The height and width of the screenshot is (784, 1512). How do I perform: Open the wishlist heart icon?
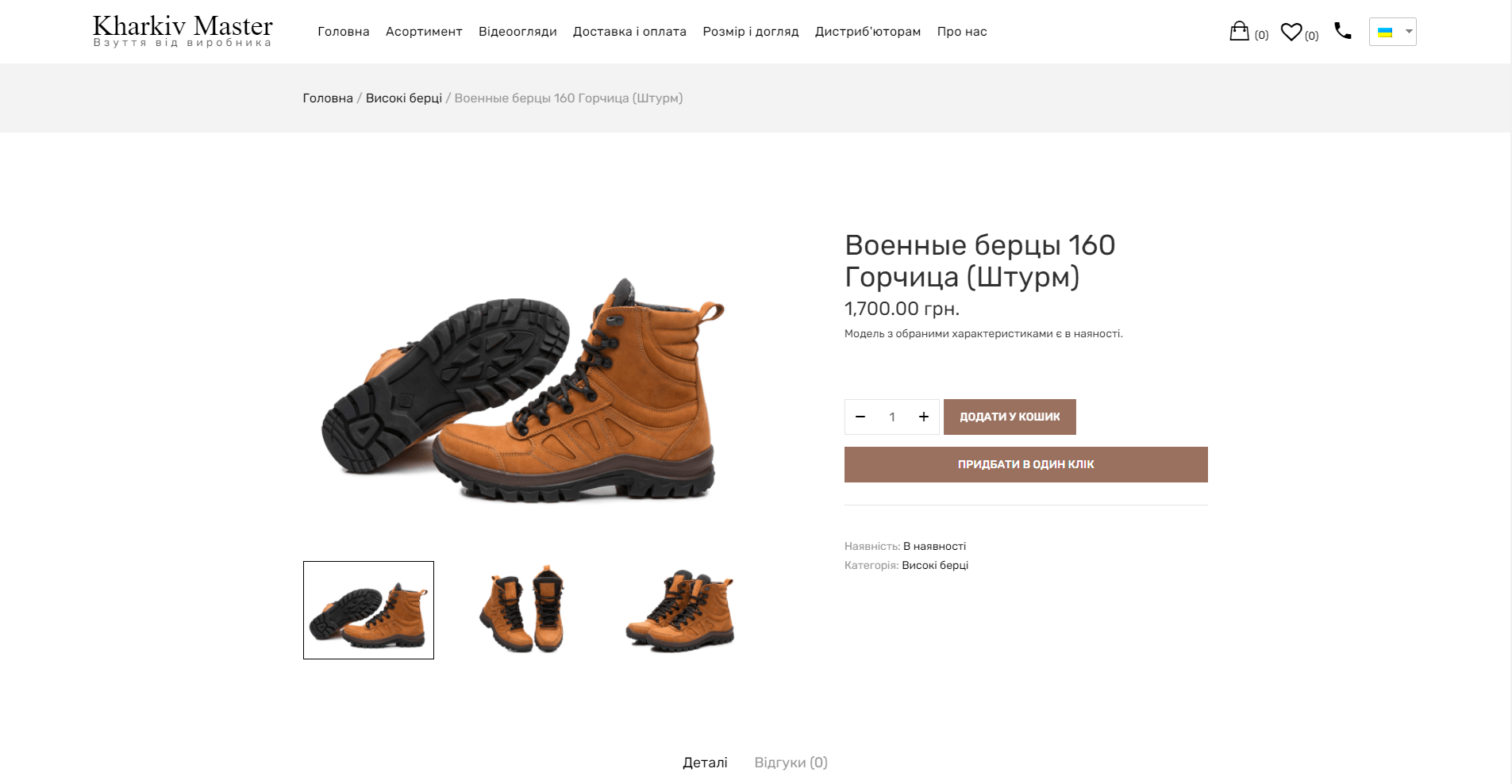(x=1291, y=32)
